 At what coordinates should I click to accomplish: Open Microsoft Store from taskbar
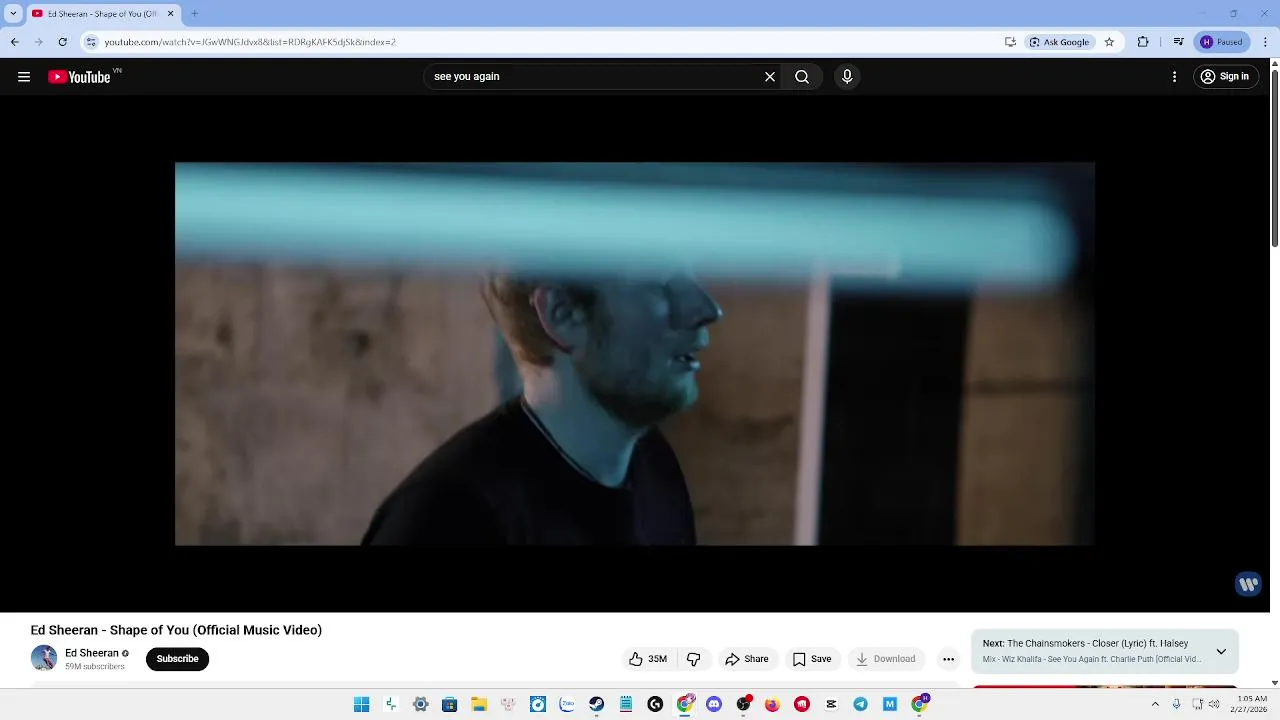click(450, 704)
